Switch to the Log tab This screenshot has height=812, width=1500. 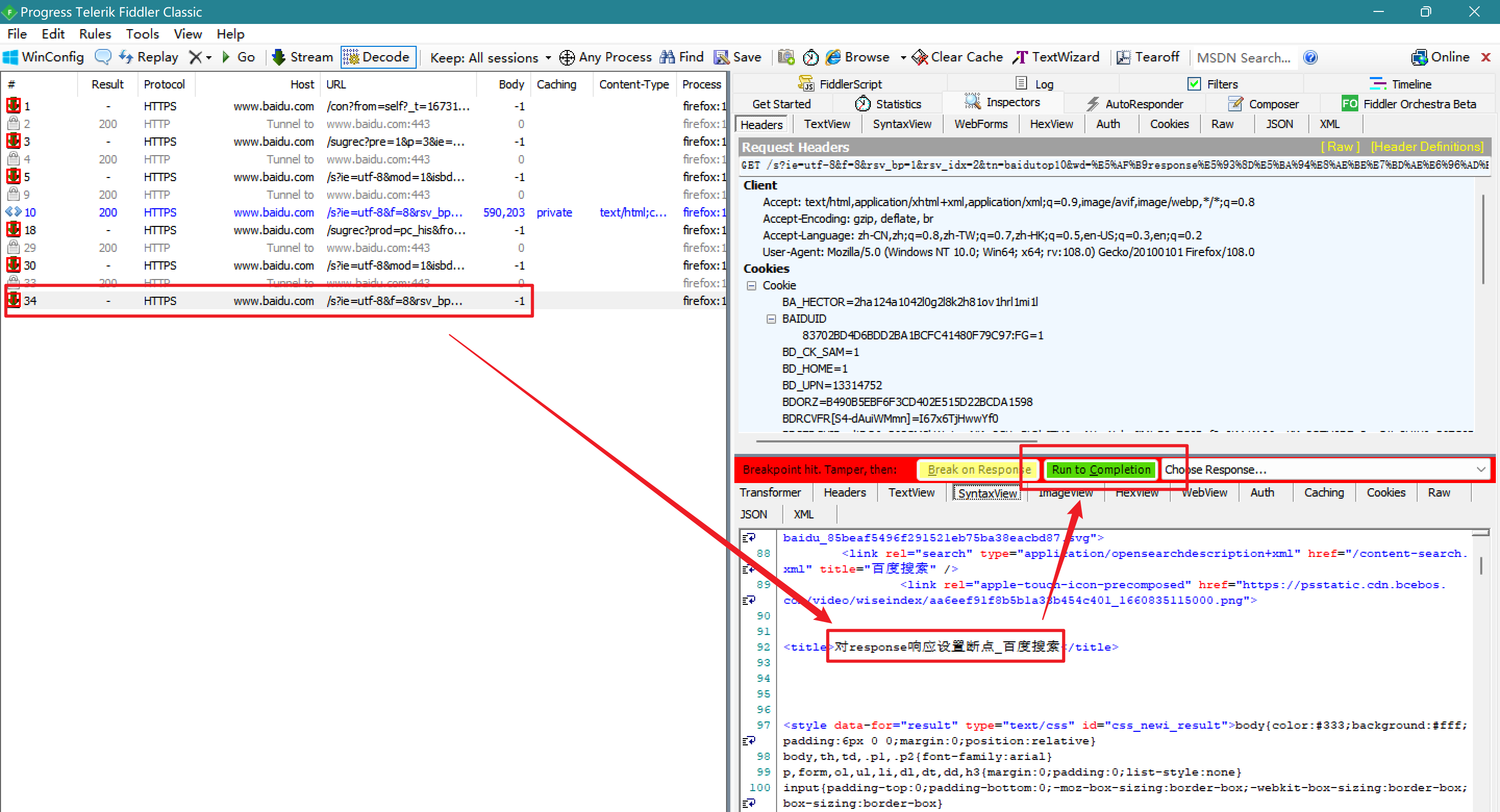(1035, 84)
